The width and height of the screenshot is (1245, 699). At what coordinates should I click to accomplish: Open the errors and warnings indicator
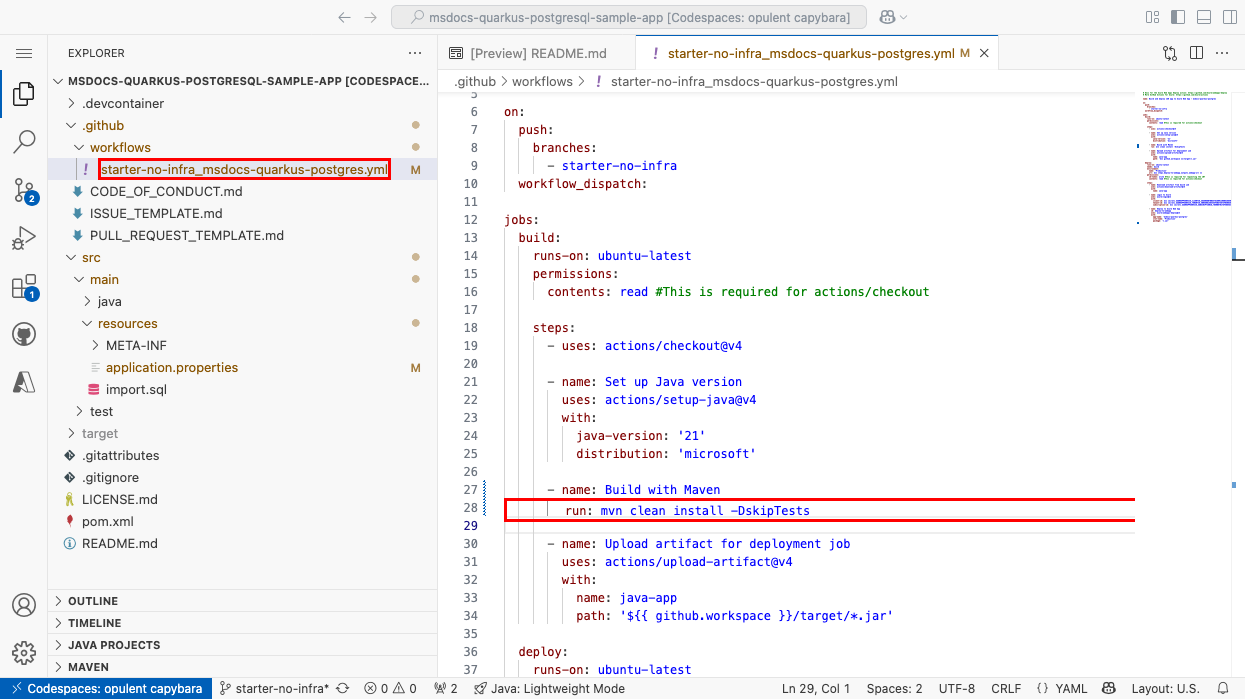click(391, 688)
